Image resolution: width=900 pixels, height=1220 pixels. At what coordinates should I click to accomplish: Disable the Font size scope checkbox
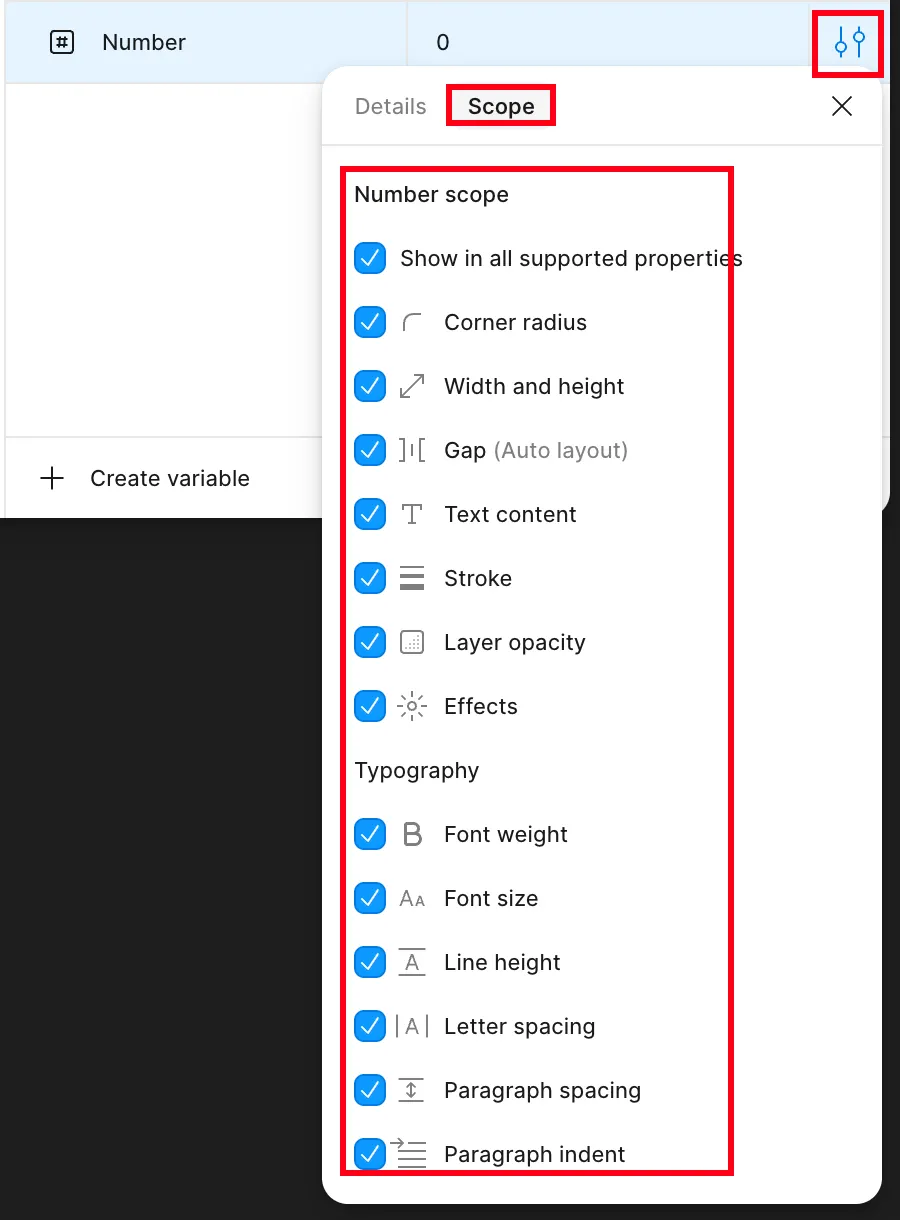click(370, 899)
